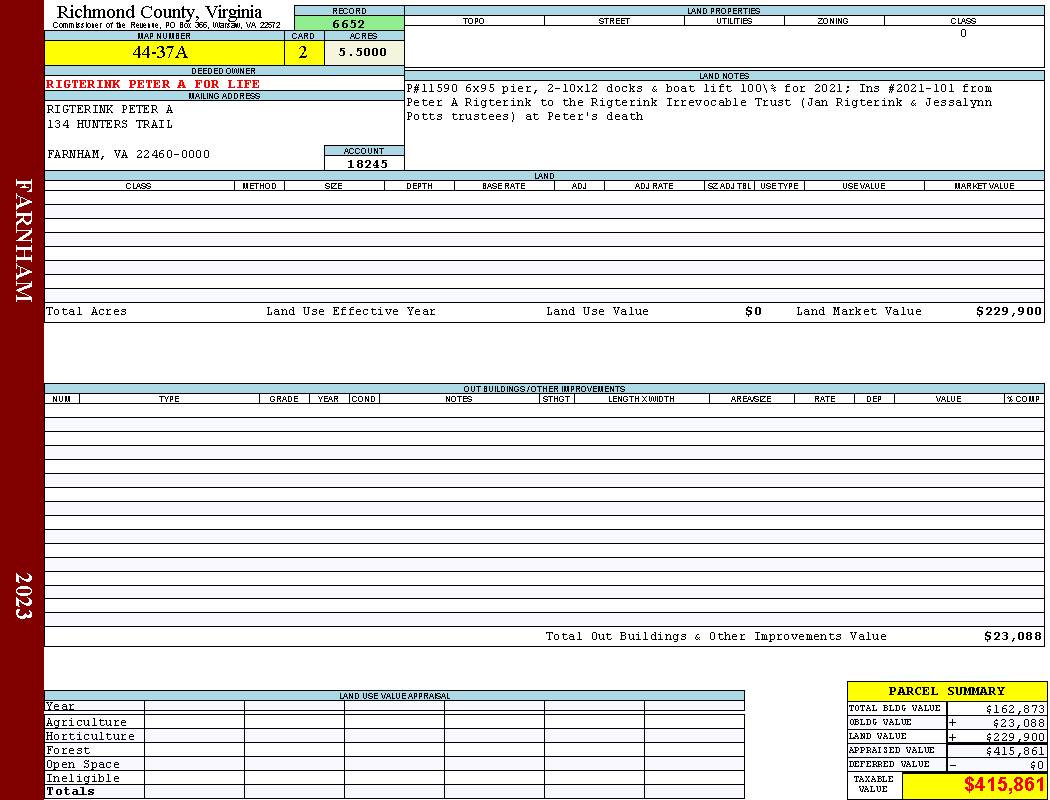This screenshot has height=800, width=1050.
Task: Select the Agriculture row in land use appraisal
Action: (x=394, y=722)
